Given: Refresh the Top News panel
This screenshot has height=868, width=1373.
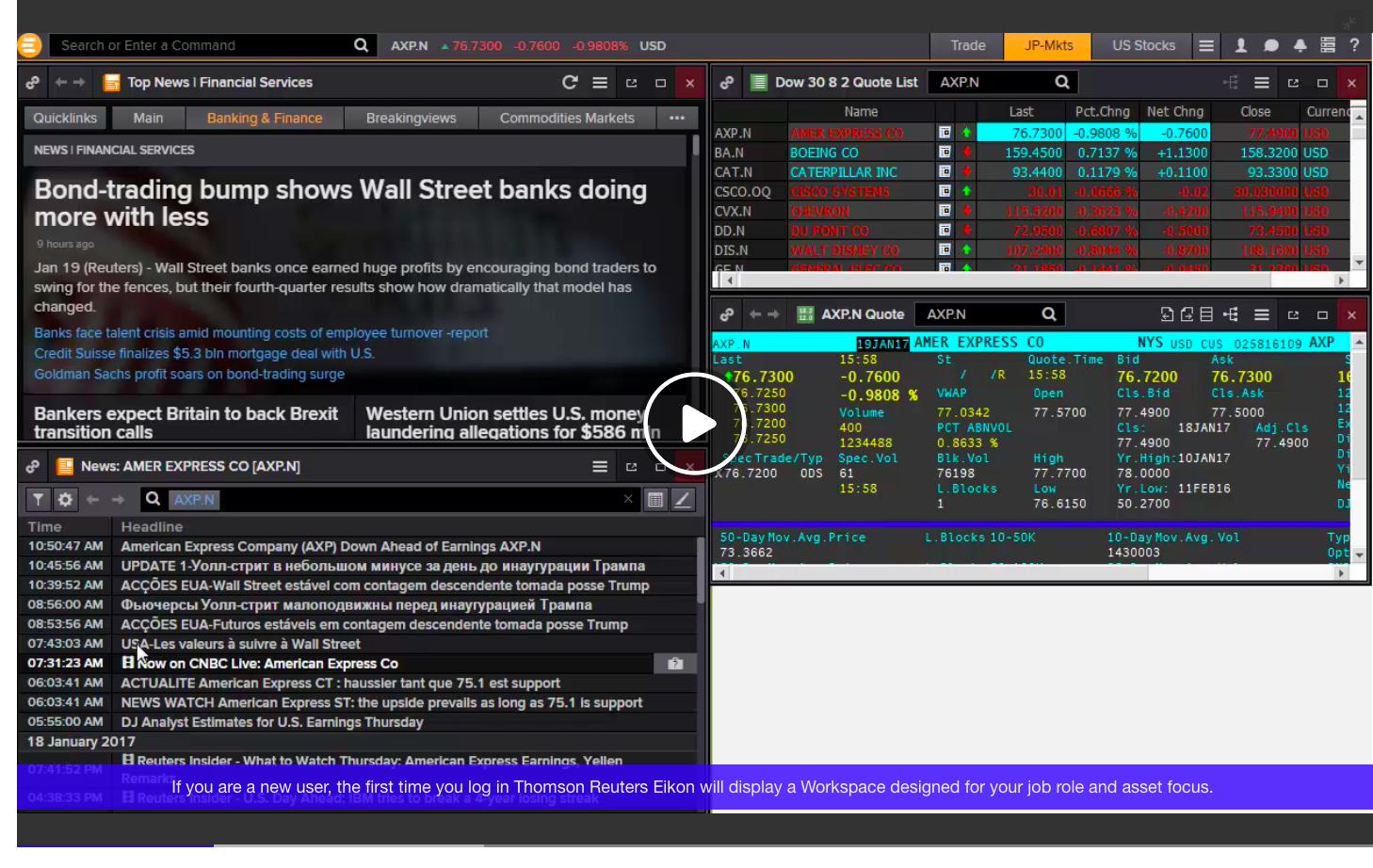Looking at the screenshot, I should (570, 83).
